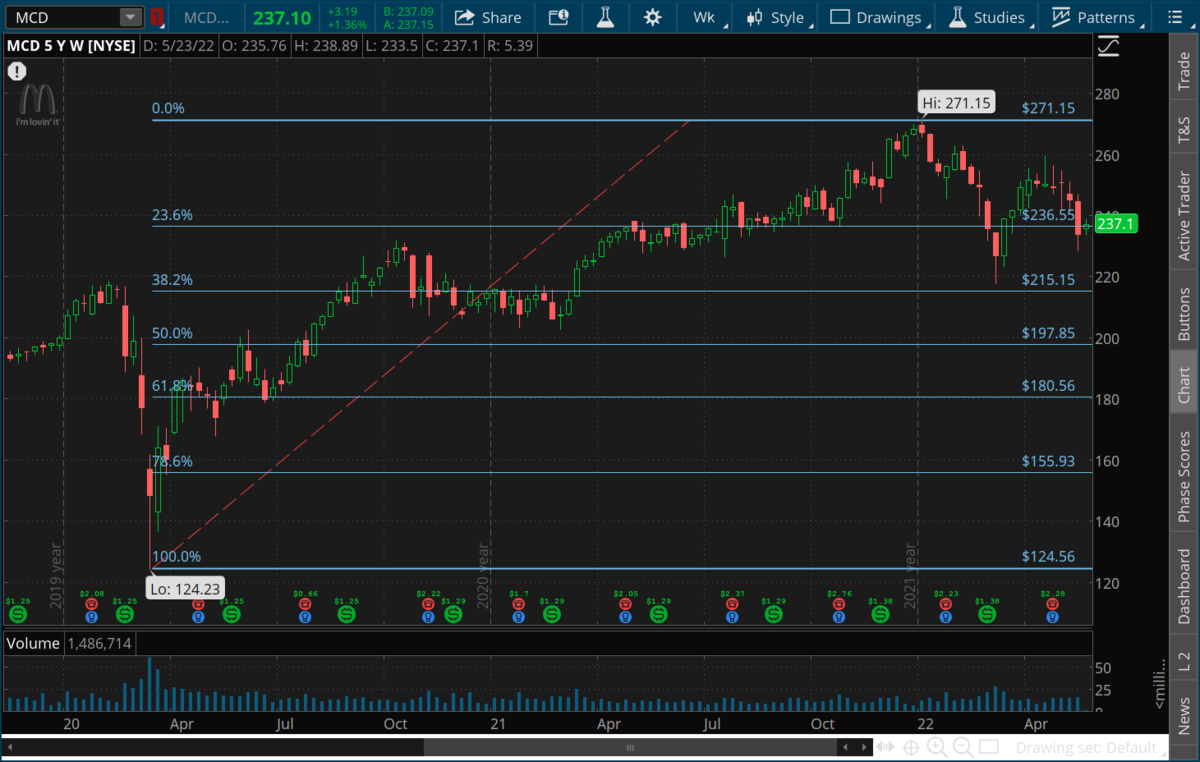Click the blue icon below $2.37 earnings
Screen dimensions: 1200x762
point(733,617)
